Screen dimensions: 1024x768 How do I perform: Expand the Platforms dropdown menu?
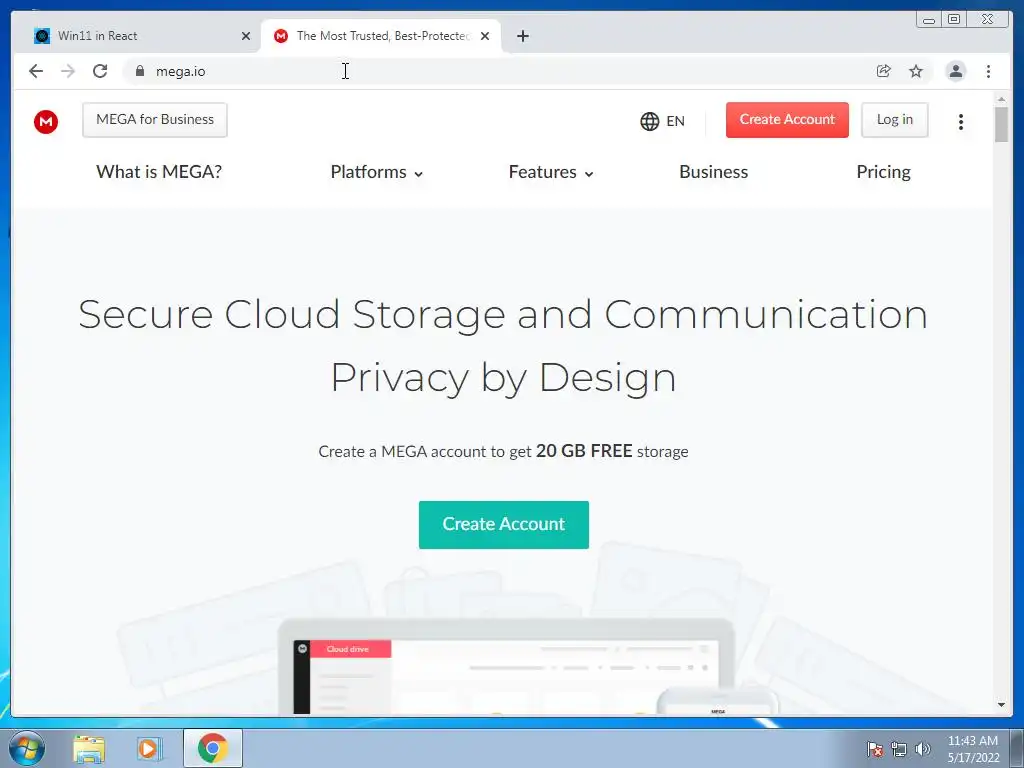(x=377, y=172)
